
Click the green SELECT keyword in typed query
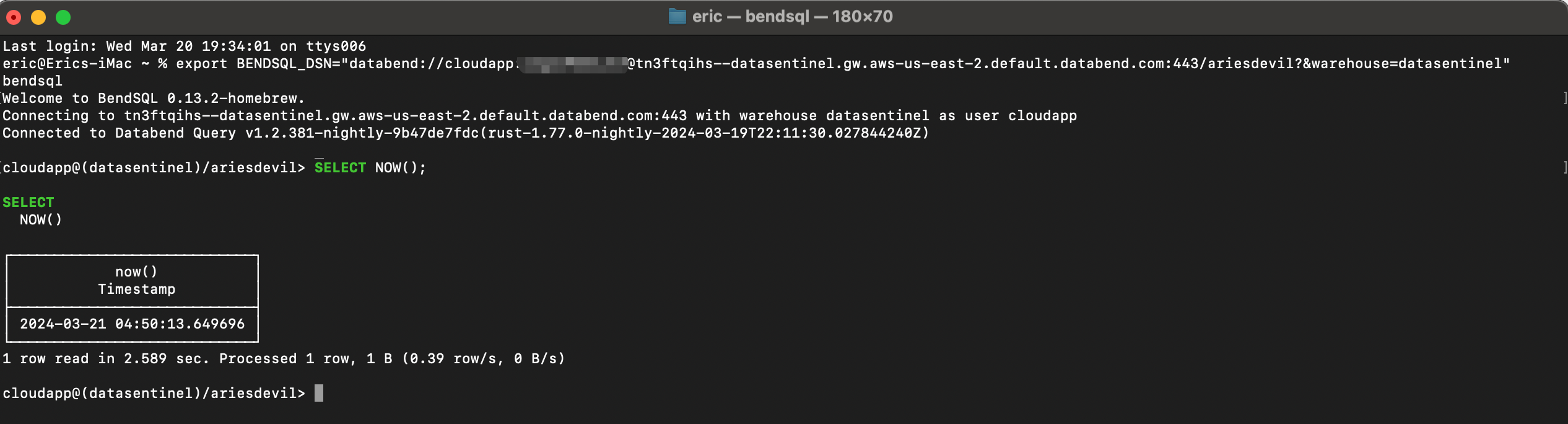coord(340,168)
